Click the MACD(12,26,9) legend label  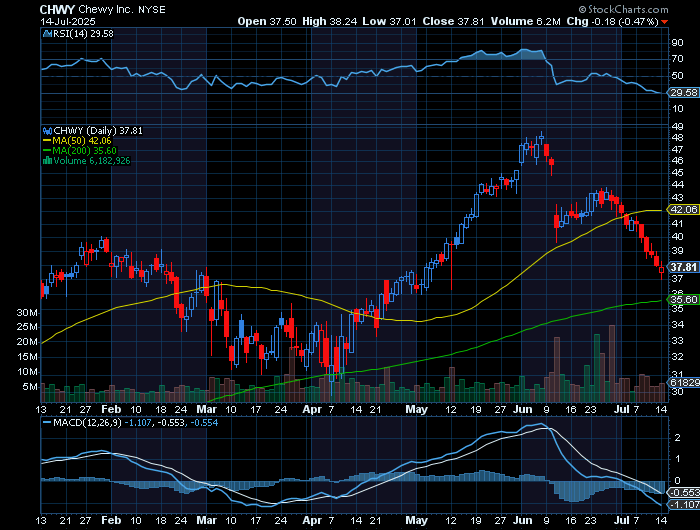point(87,422)
